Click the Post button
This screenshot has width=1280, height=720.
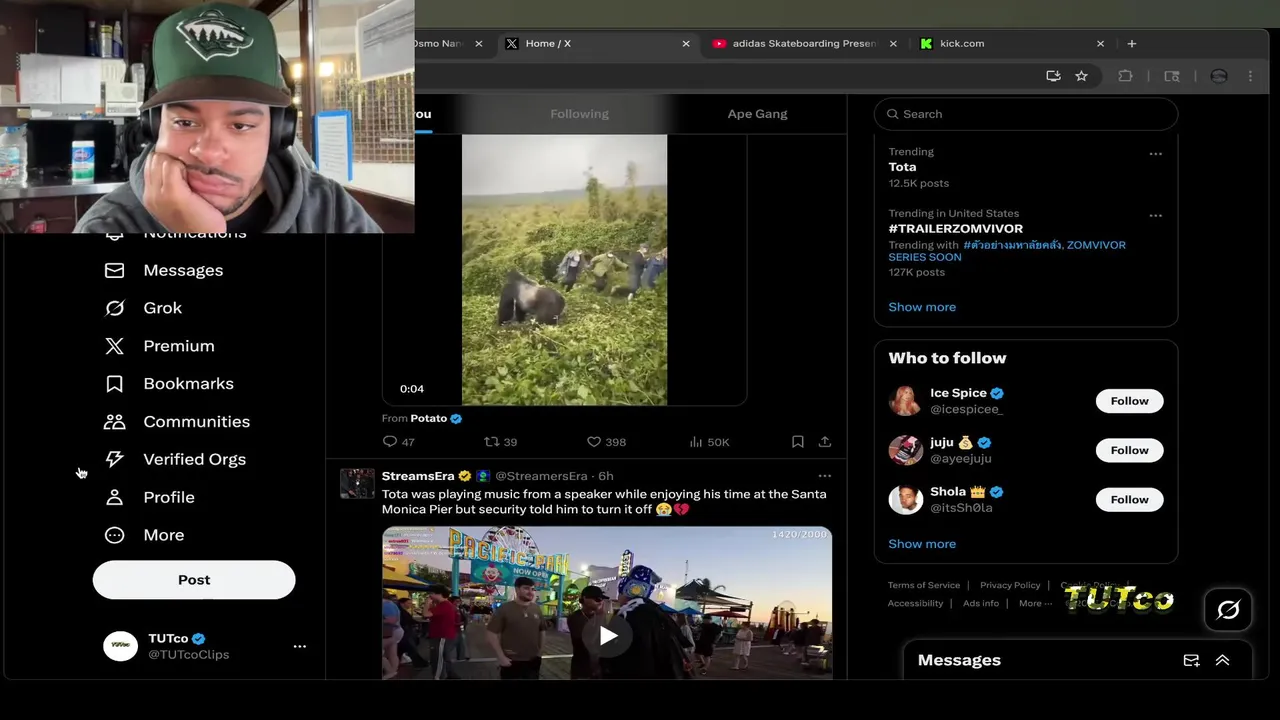click(194, 580)
